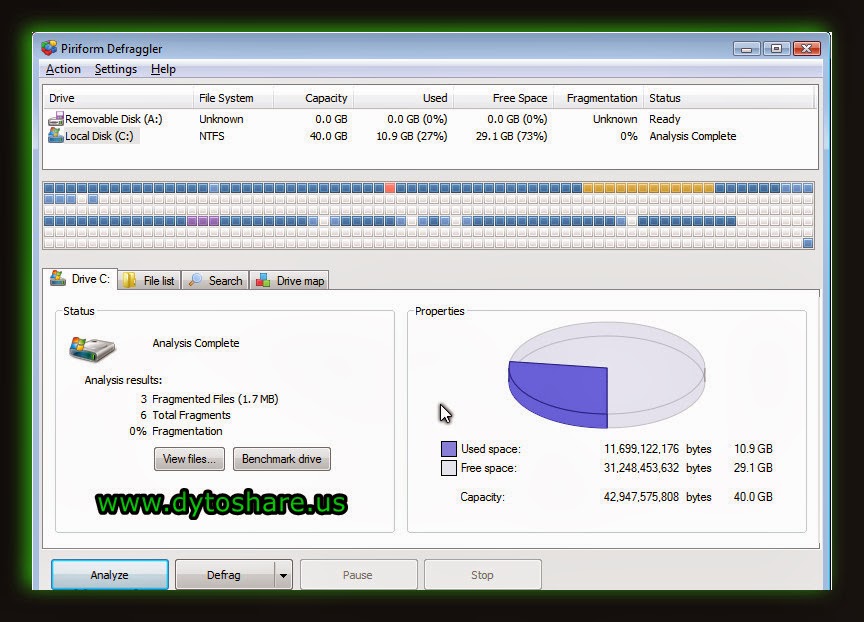Click the magnifier icon on the Search tab
Viewport: 864px width, 622px height.
(194, 281)
